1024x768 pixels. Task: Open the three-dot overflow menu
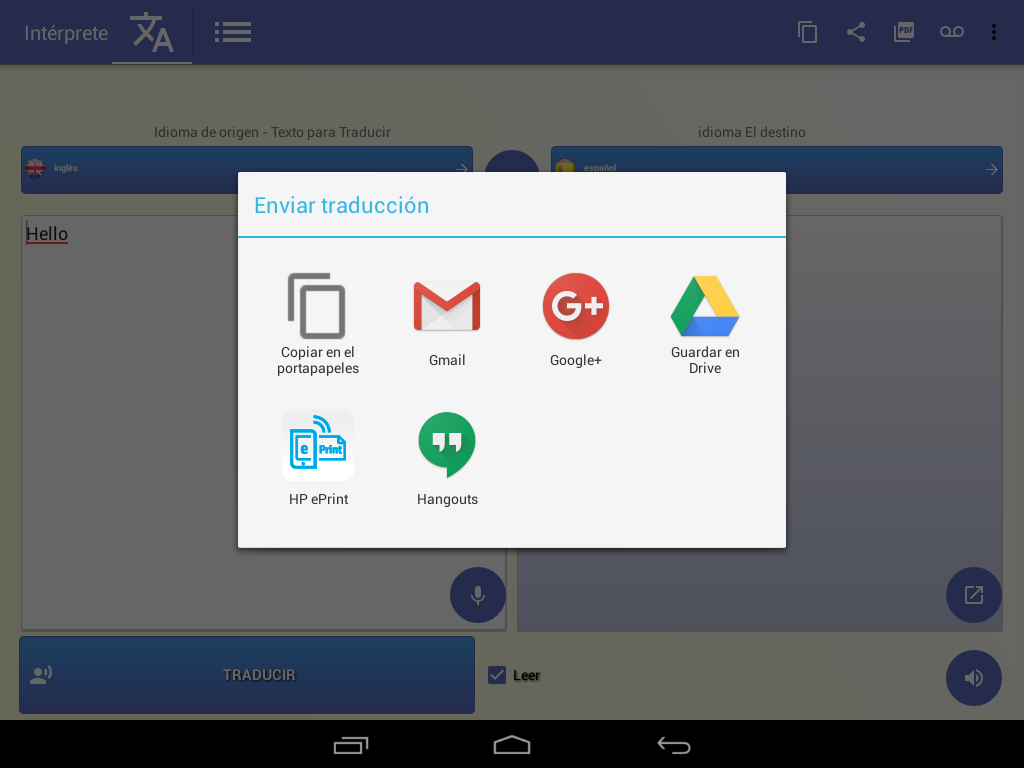[x=993, y=32]
